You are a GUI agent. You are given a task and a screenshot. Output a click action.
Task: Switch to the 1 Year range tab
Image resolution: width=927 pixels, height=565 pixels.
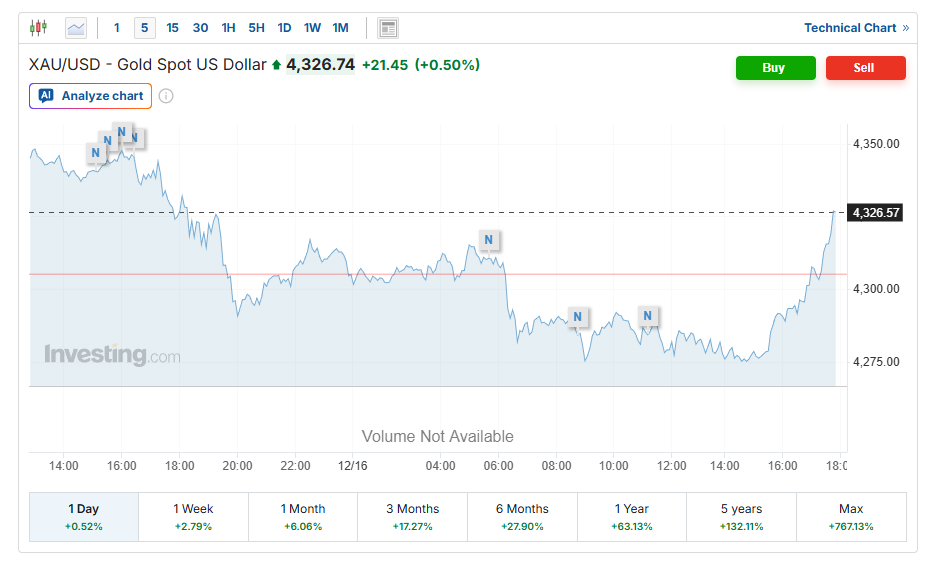coord(632,516)
